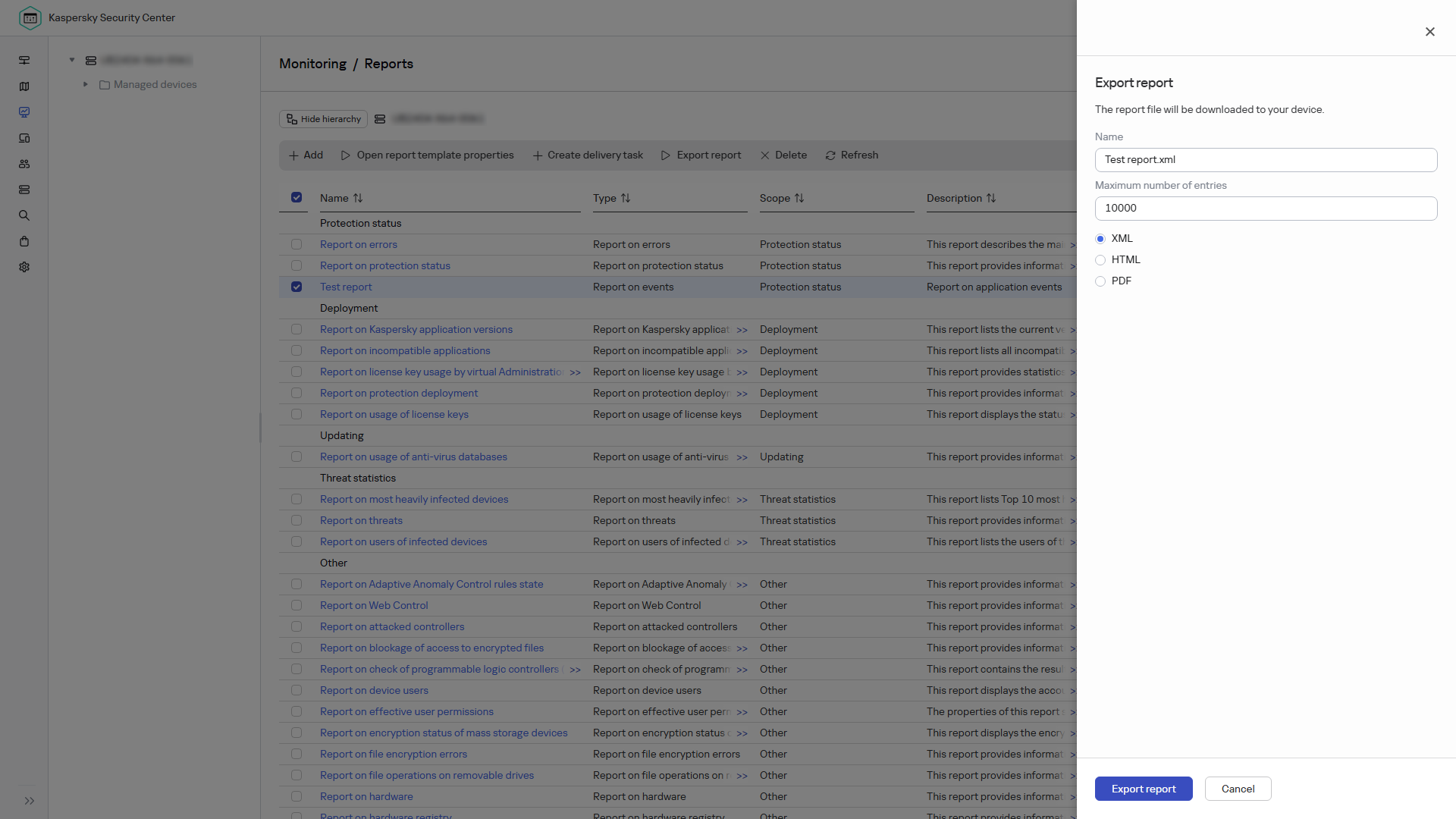This screenshot has height=819, width=1456.
Task: Expand the Managed devices tree node
Action: (86, 84)
